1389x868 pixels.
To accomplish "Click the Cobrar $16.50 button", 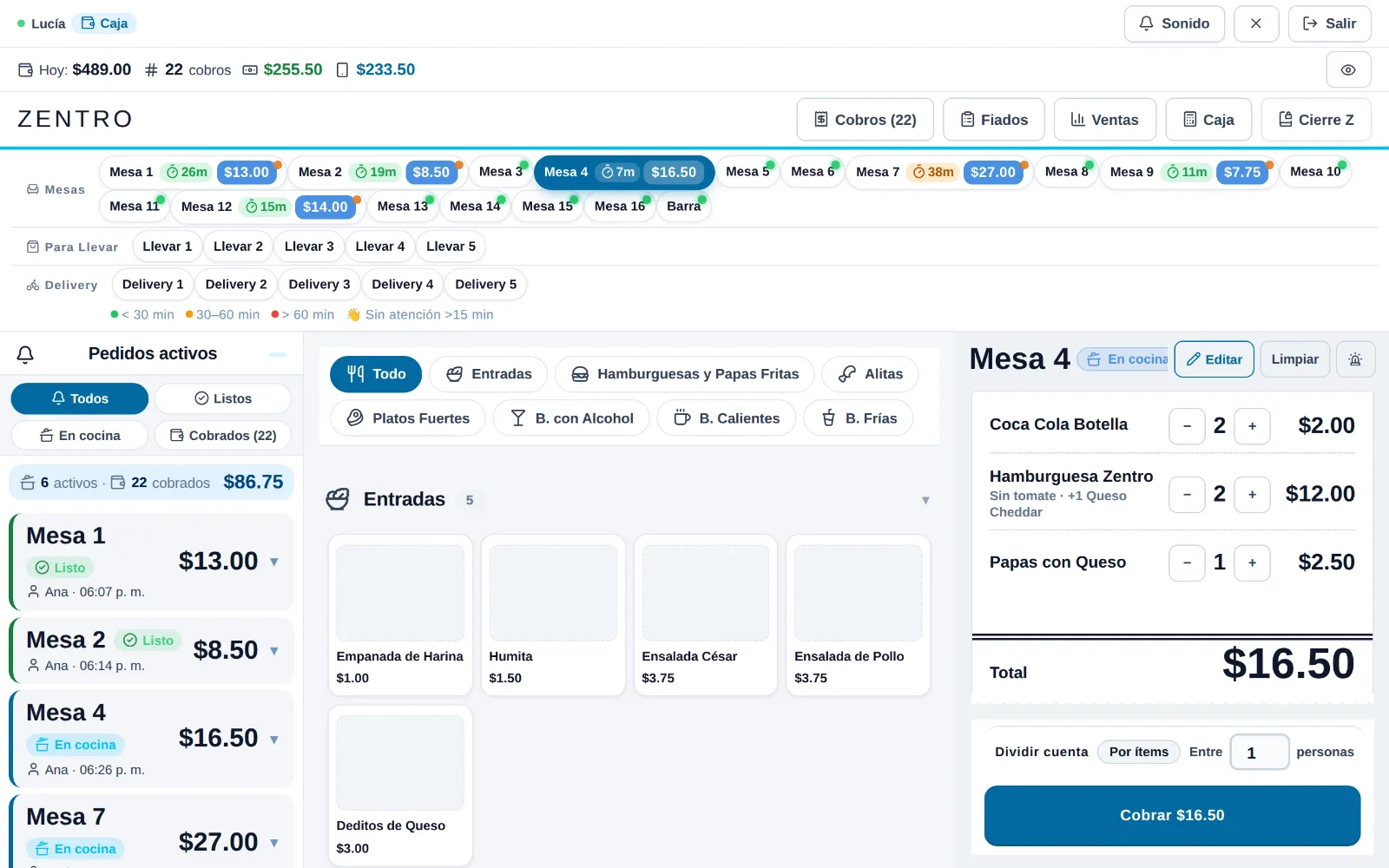I will 1172,815.
